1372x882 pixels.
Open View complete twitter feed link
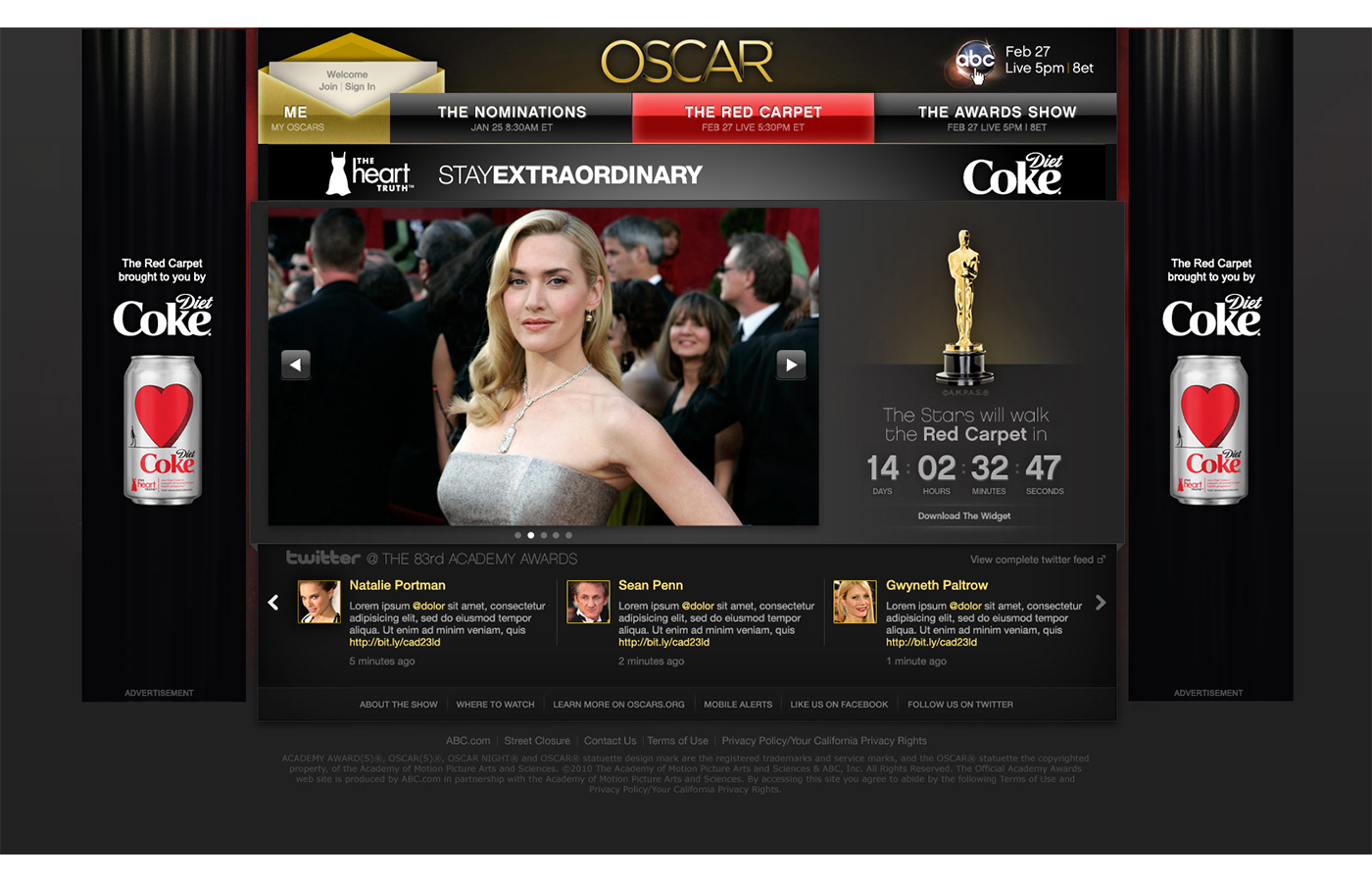(x=1032, y=560)
